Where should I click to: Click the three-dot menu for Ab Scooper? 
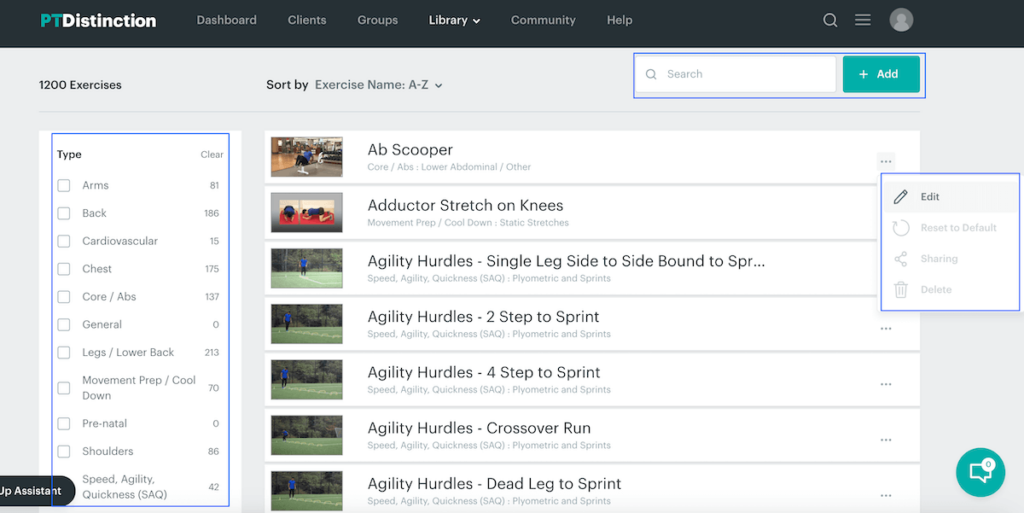[886, 161]
